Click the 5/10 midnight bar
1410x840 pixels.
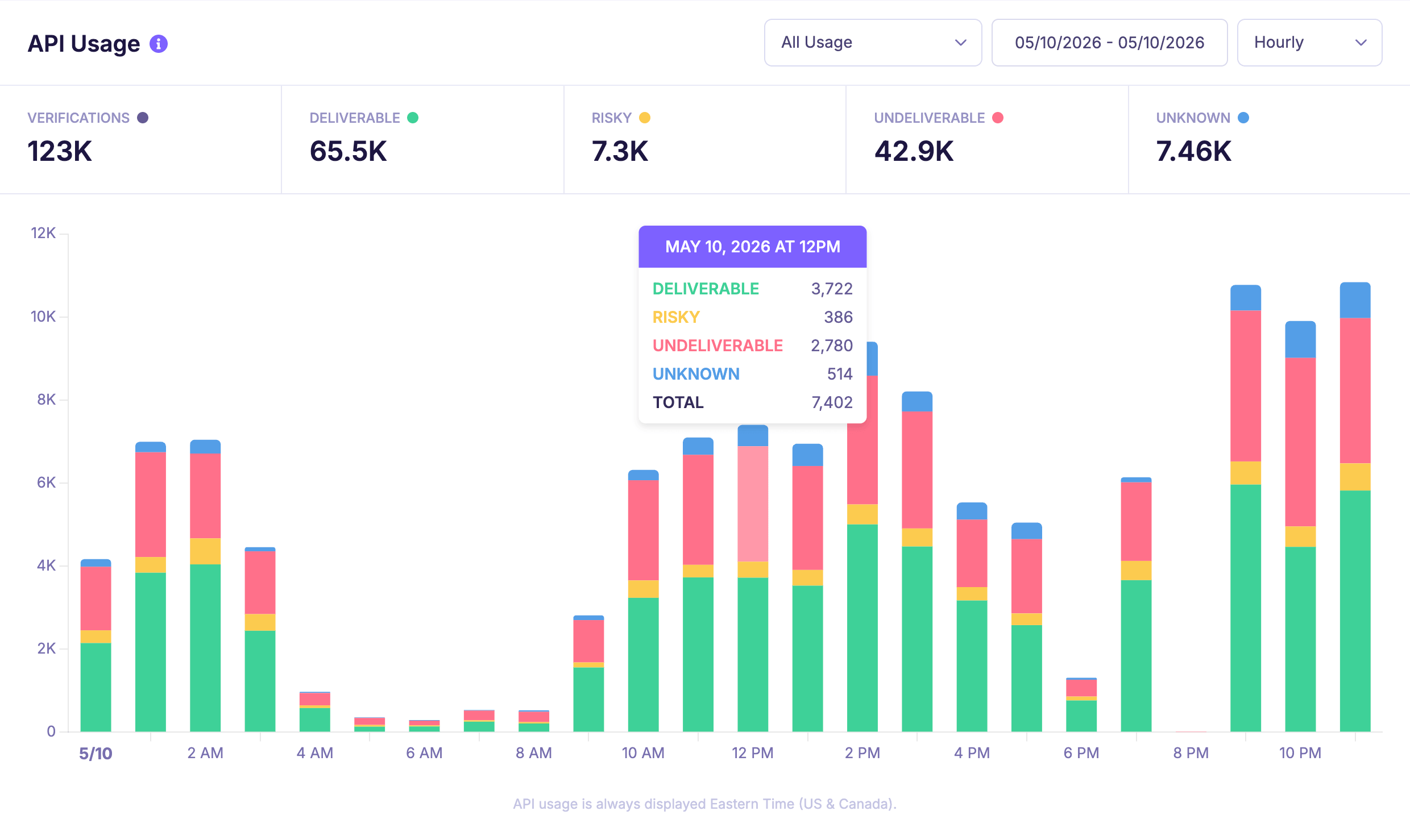[x=96, y=645]
